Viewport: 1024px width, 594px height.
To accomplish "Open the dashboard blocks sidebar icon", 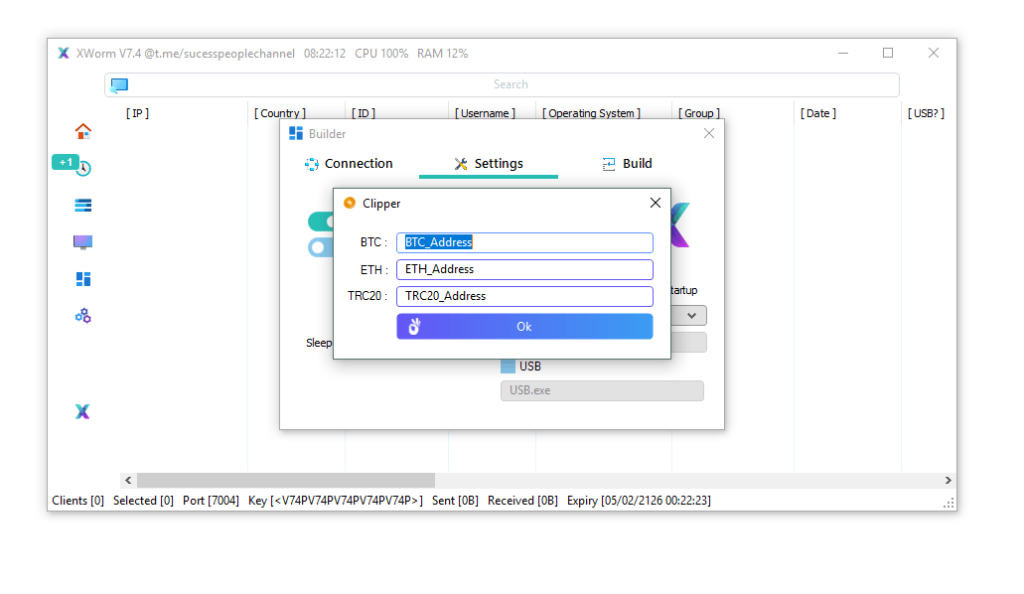I will pos(81,278).
